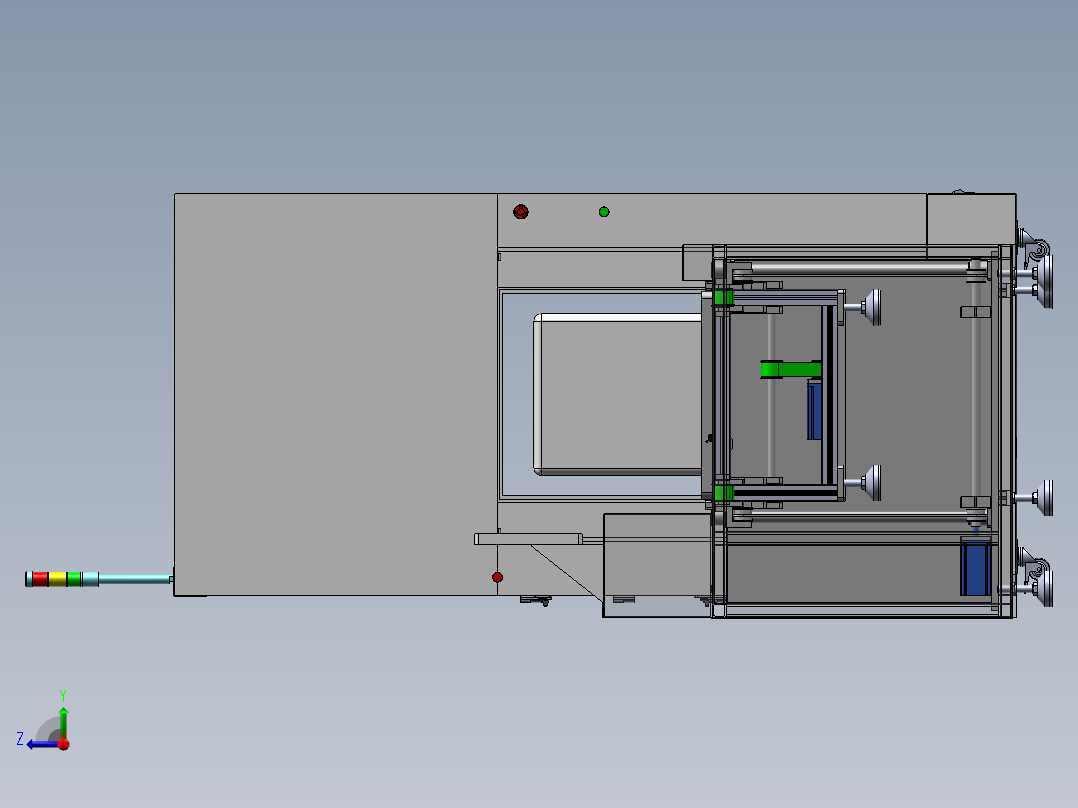Pick the blue component inside the center frame
Screen dimensions: 1078x808
pyautogui.click(x=814, y=411)
